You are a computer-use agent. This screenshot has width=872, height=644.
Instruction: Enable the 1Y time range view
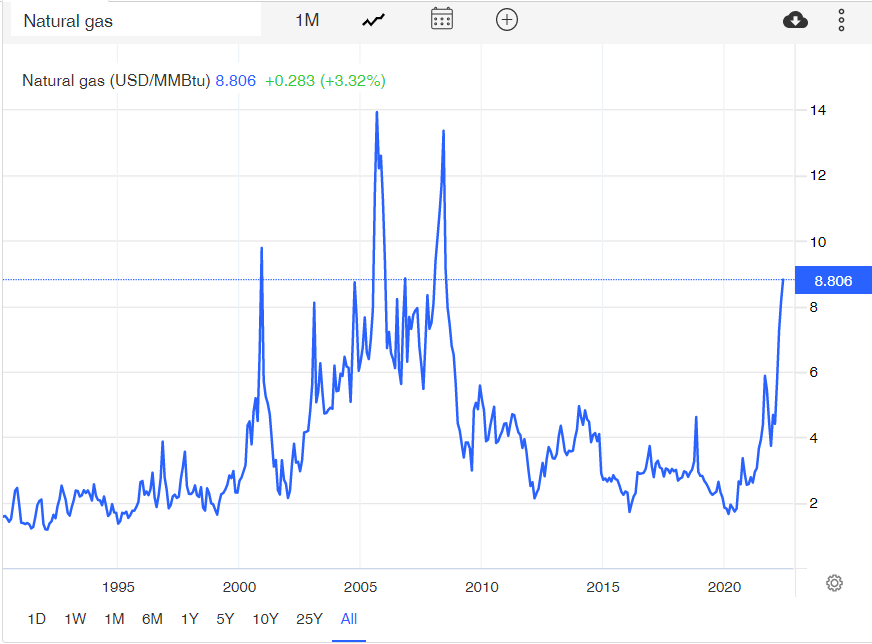pyautogui.click(x=189, y=619)
